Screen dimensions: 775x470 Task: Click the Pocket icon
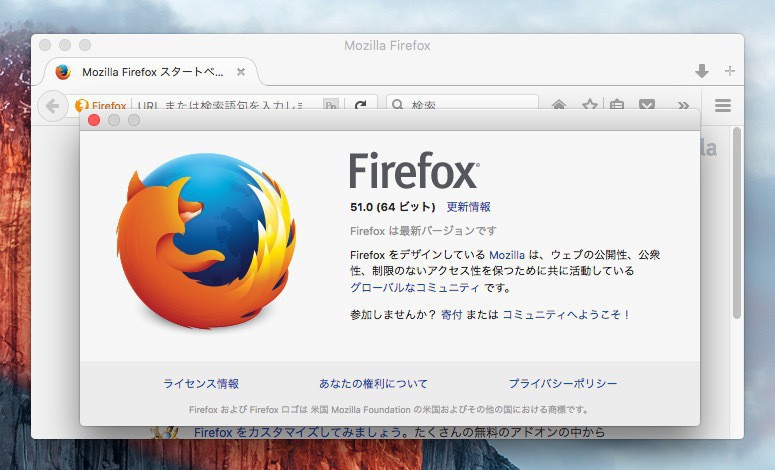[646, 104]
